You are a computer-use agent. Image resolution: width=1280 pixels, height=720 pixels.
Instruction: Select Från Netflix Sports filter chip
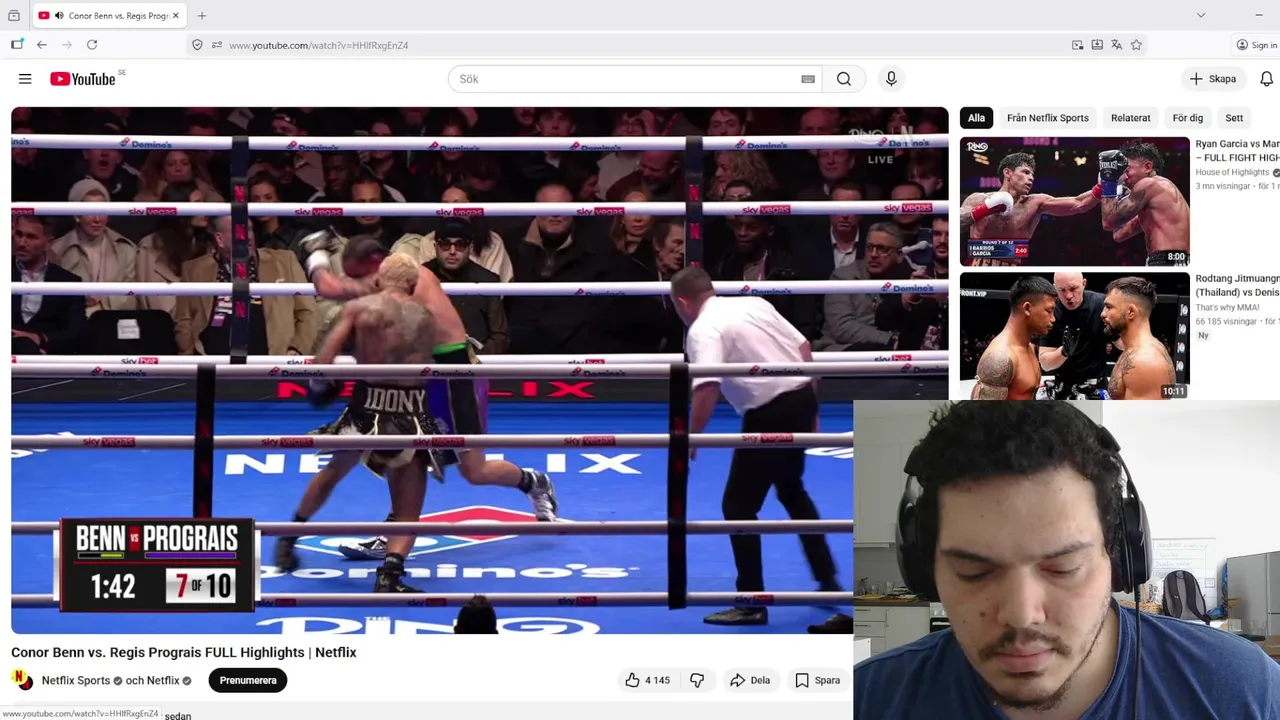1047,118
